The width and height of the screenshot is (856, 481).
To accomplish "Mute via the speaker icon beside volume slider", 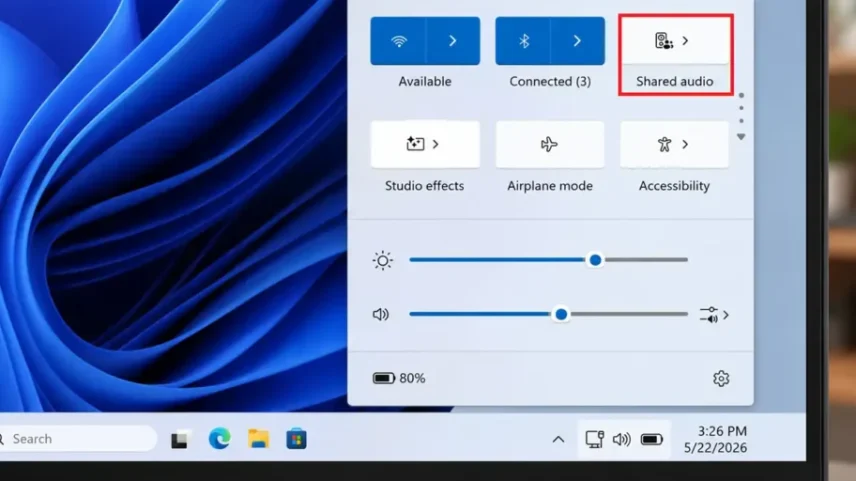I will pyautogui.click(x=381, y=314).
